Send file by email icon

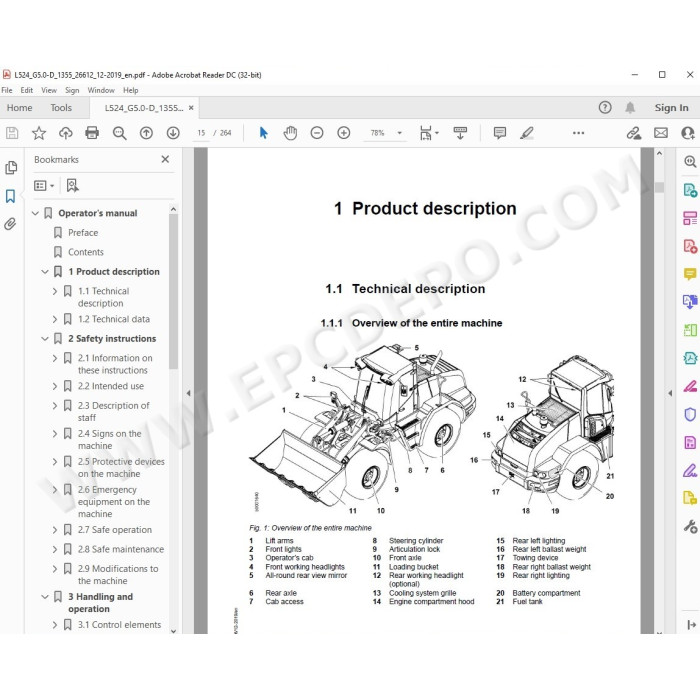tap(661, 133)
